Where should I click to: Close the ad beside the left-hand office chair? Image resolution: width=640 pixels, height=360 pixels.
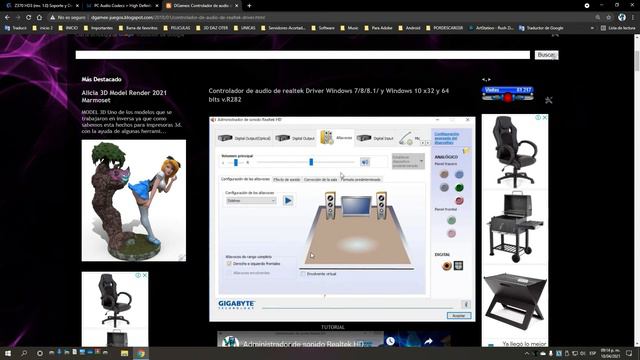[x=144, y=276]
